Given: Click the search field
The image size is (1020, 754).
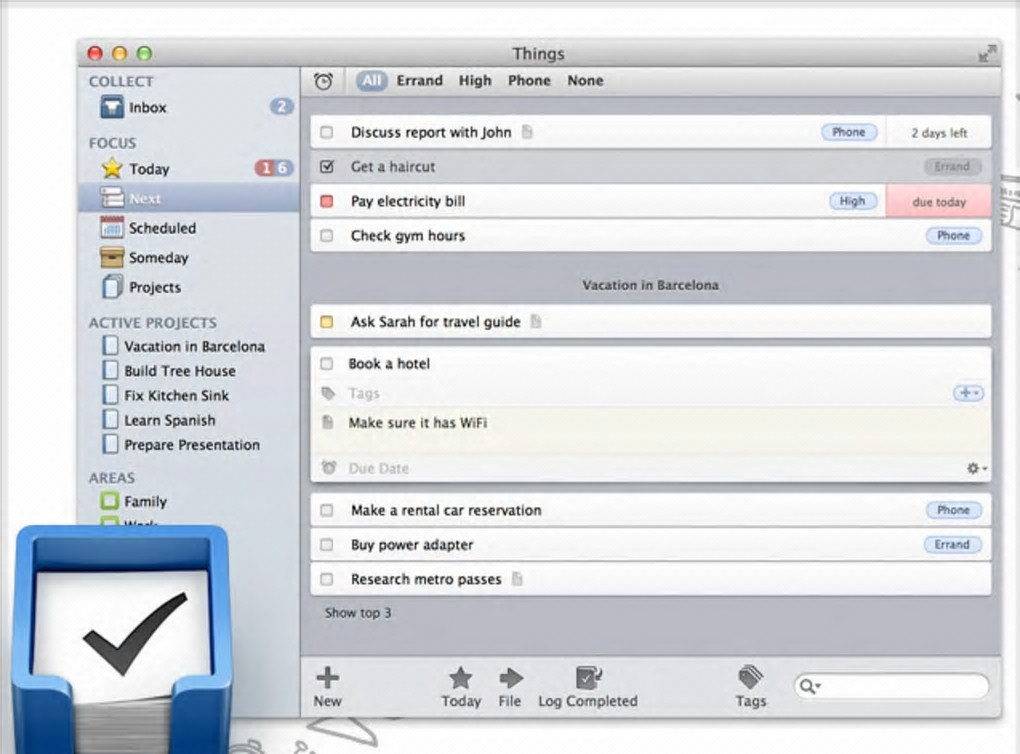Looking at the screenshot, I should tap(891, 686).
